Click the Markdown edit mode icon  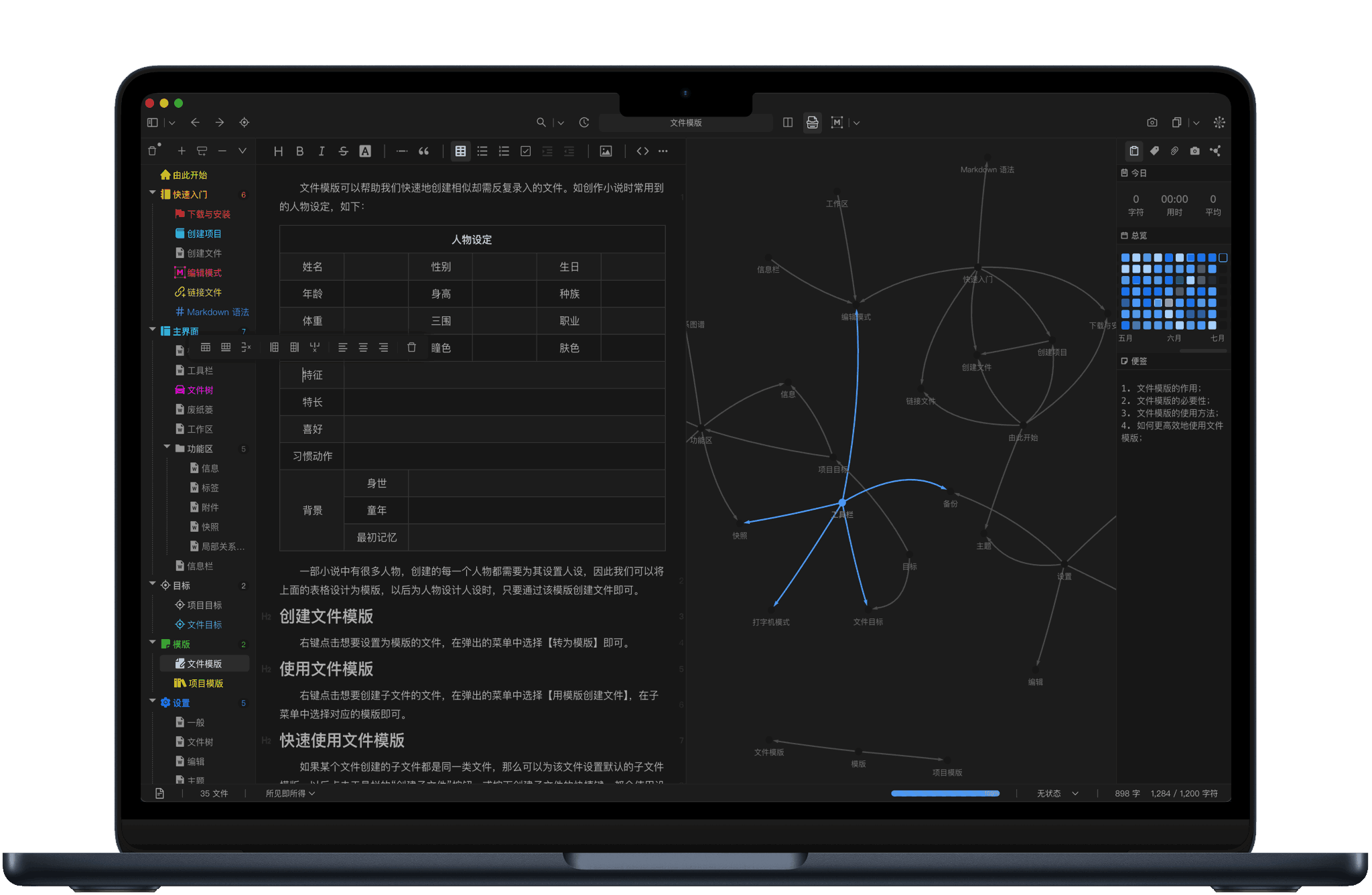click(837, 123)
